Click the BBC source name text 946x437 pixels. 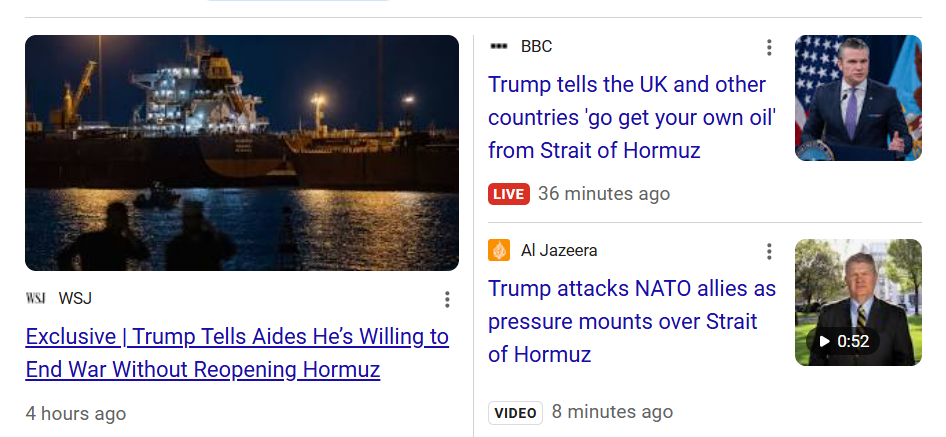point(536,47)
